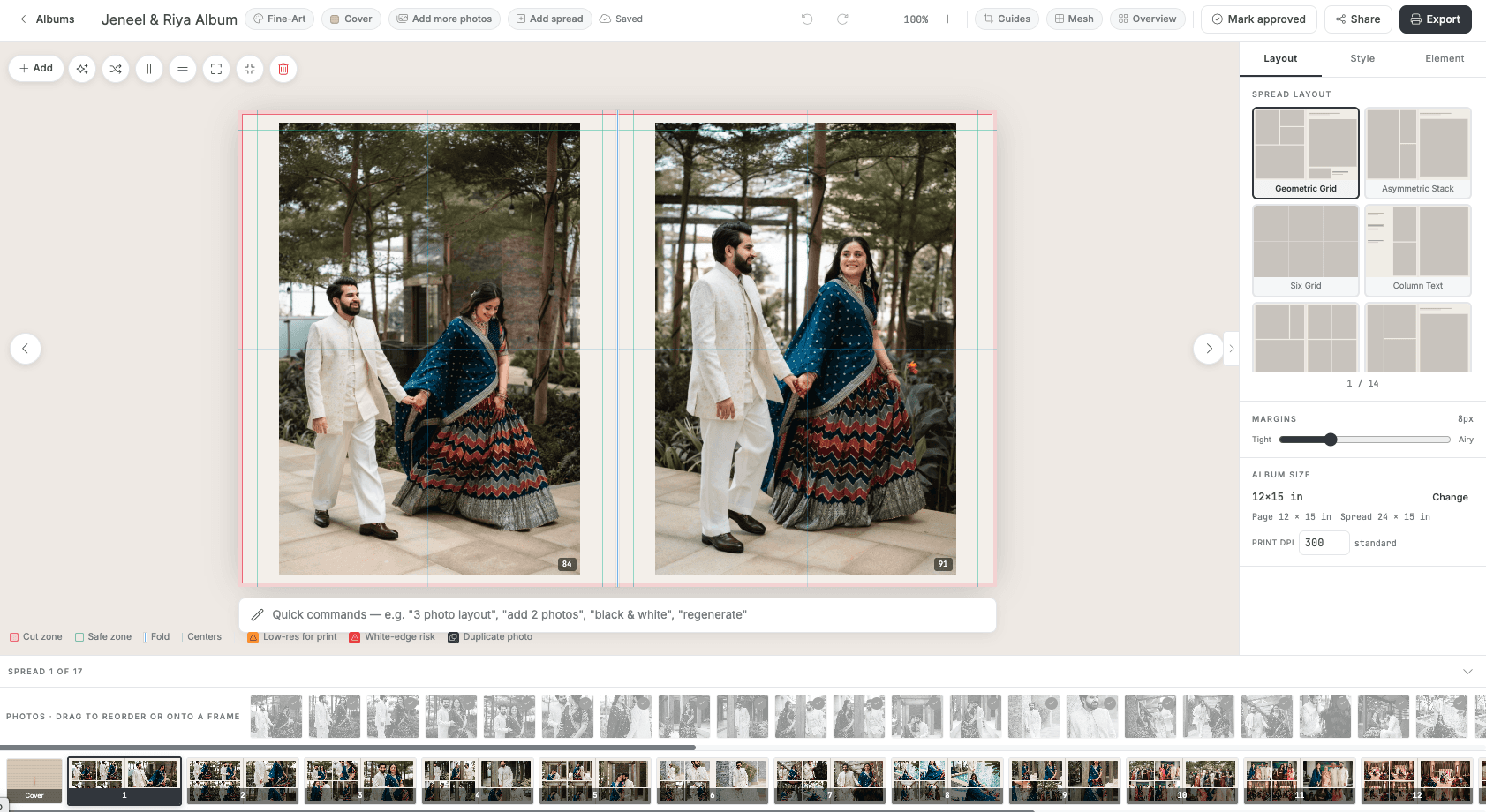This screenshot has width=1486, height=812.
Task: Select the right page photo on canvas
Action: (x=805, y=349)
